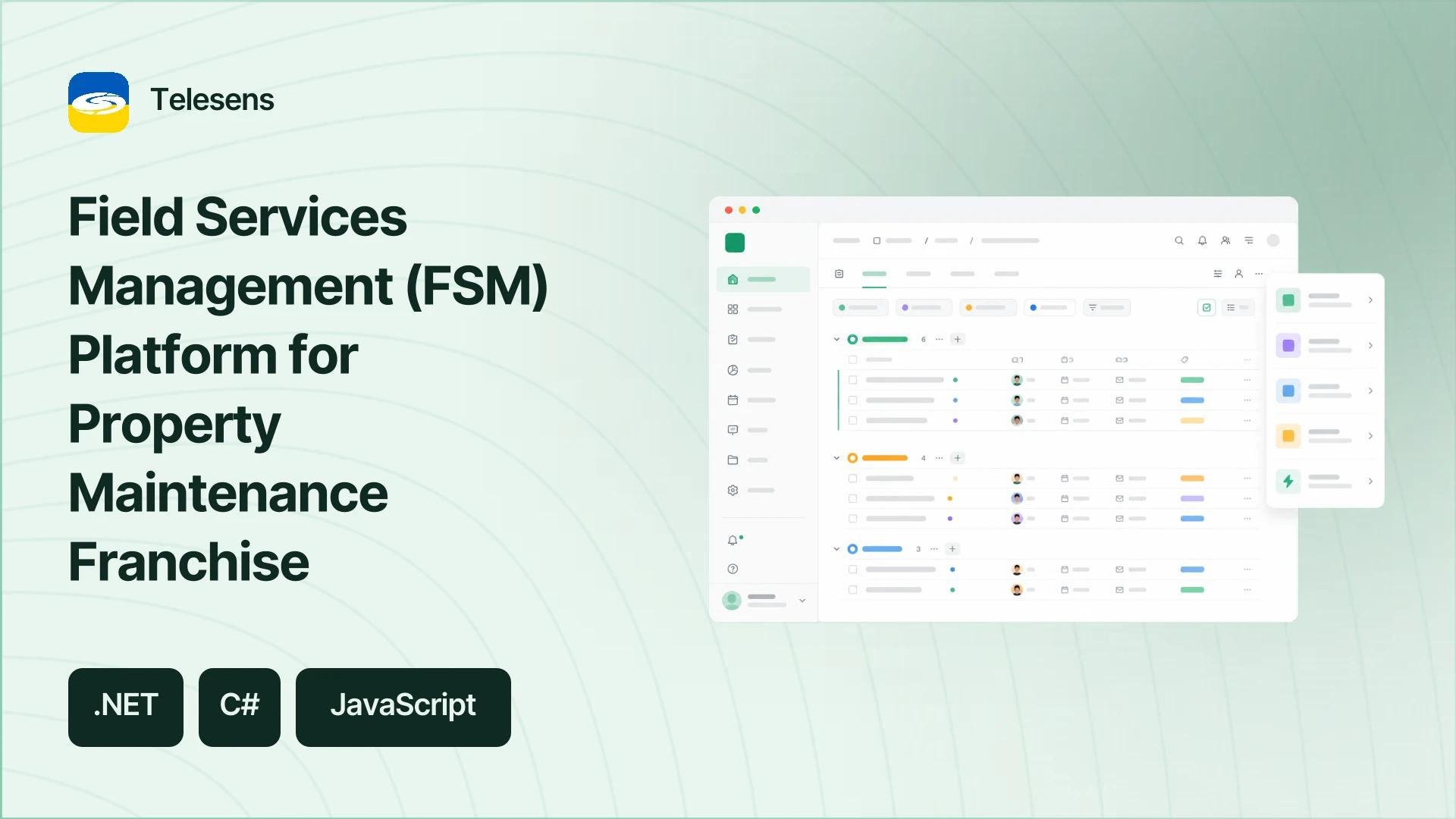Click the top bar notification bell
Screen dimensions: 1456x819
point(1202,240)
